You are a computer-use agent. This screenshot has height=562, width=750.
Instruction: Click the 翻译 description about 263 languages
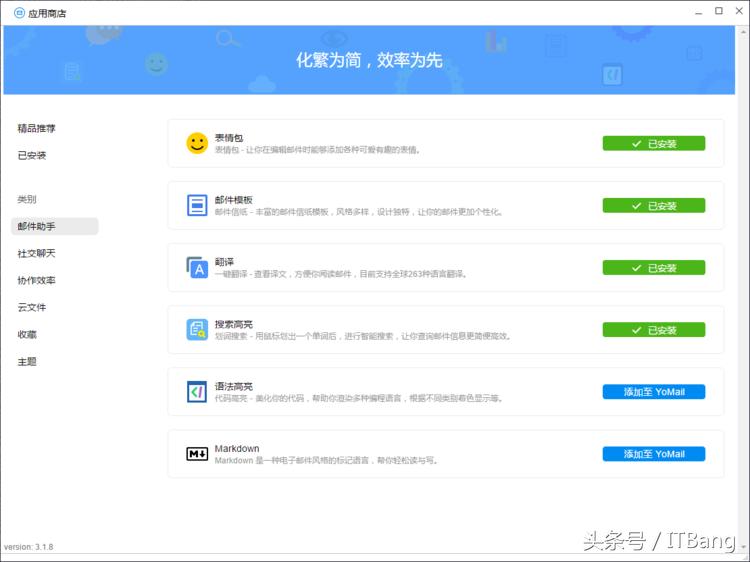(x=341, y=274)
